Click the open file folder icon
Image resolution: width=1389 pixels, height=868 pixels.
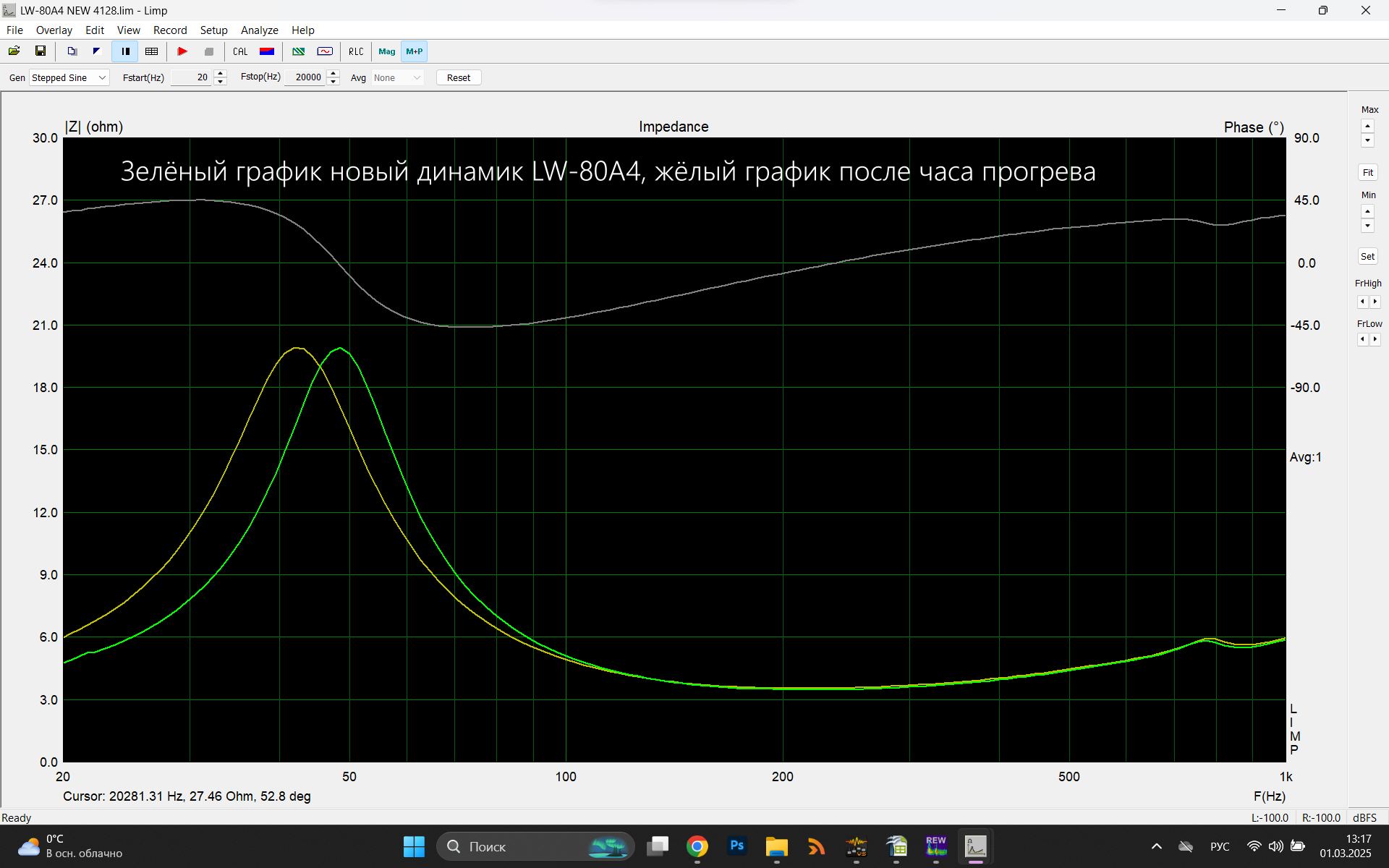[x=14, y=51]
